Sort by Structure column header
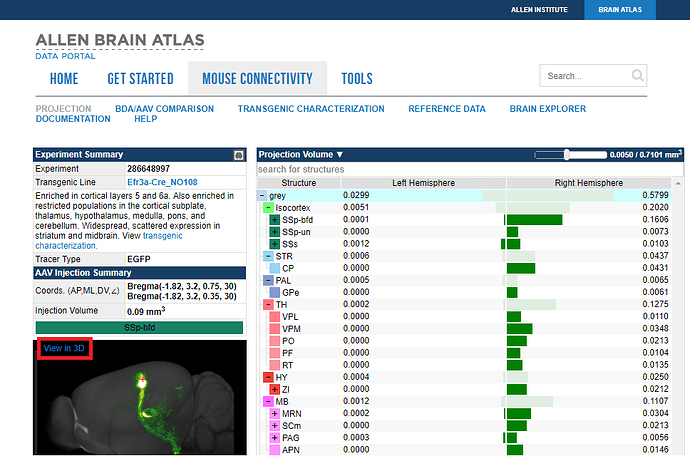 [299, 183]
